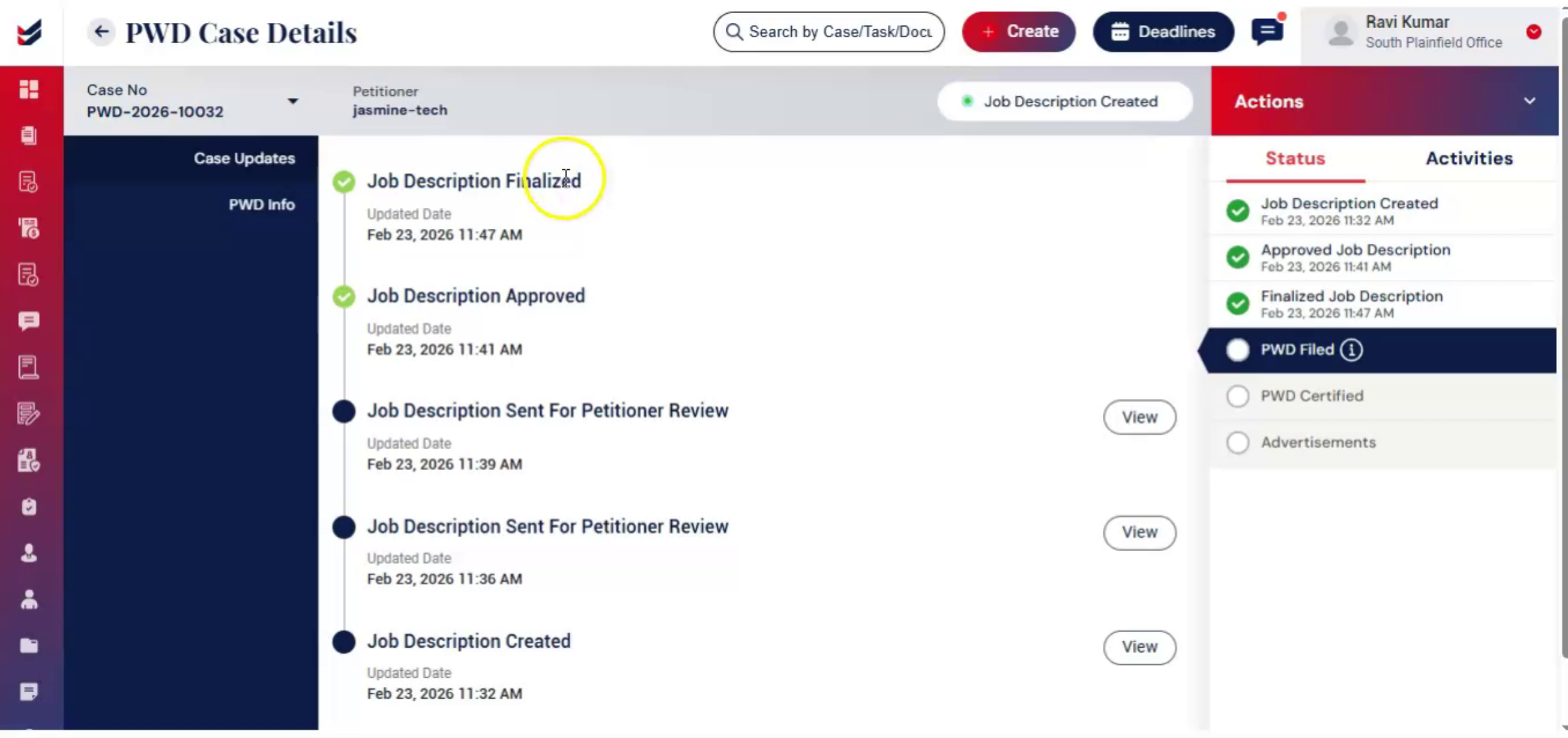Switch to the Activities tab
Screen dimensions: 1568x738
click(1469, 158)
